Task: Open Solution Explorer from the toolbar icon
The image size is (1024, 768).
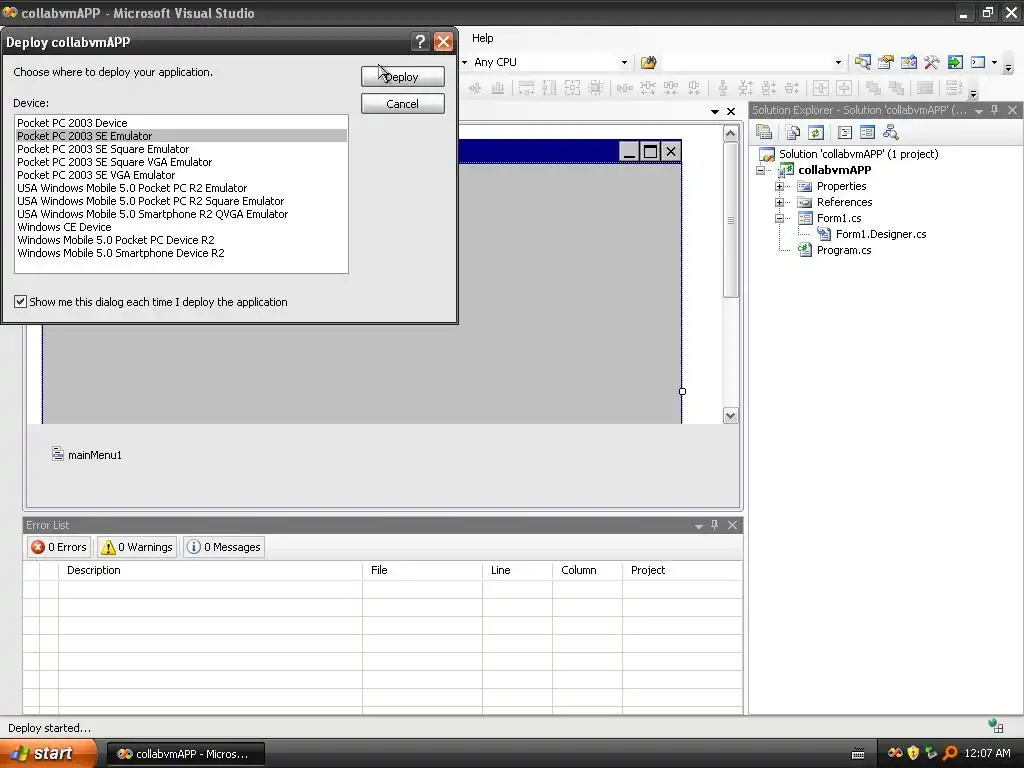Action: click(863, 62)
